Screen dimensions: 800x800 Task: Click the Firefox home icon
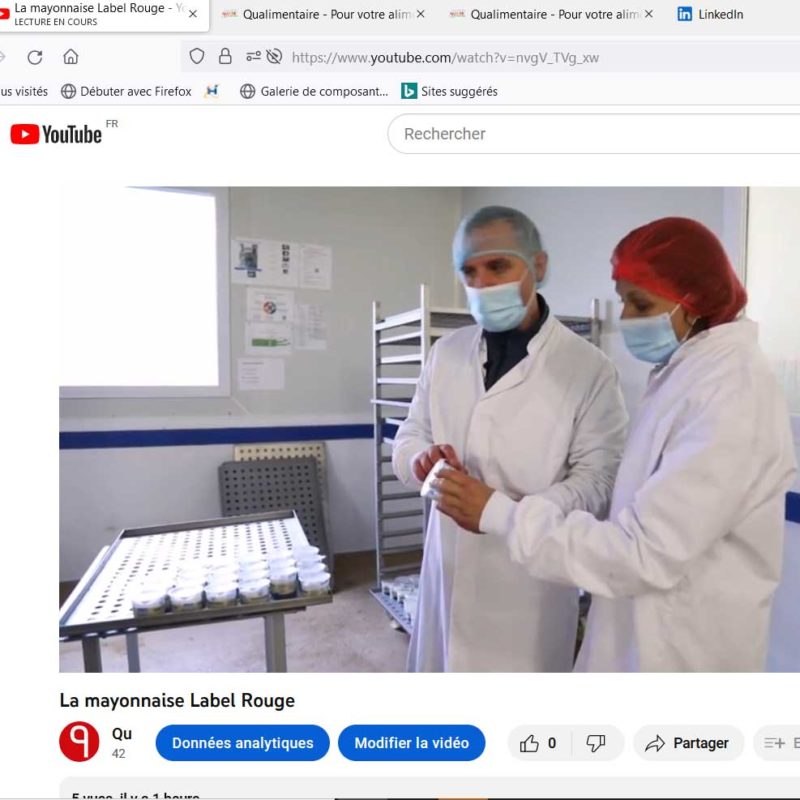click(70, 57)
